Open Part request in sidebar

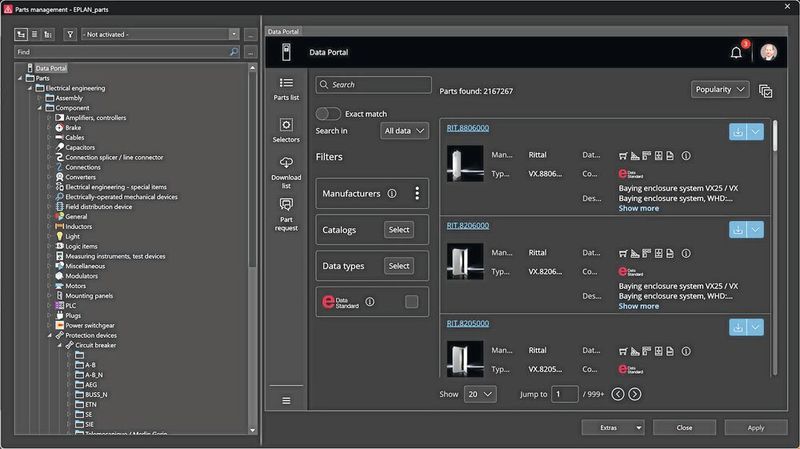pos(286,212)
